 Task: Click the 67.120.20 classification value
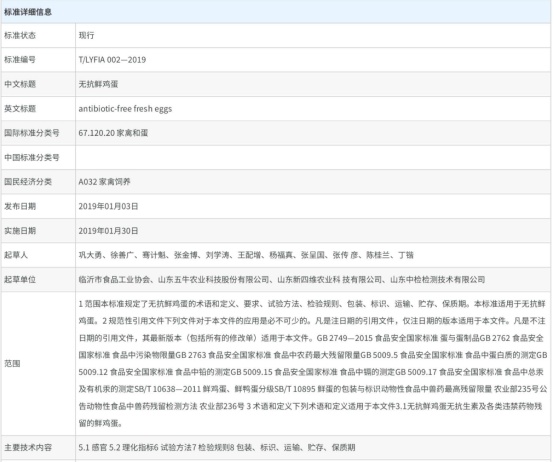tap(113, 133)
